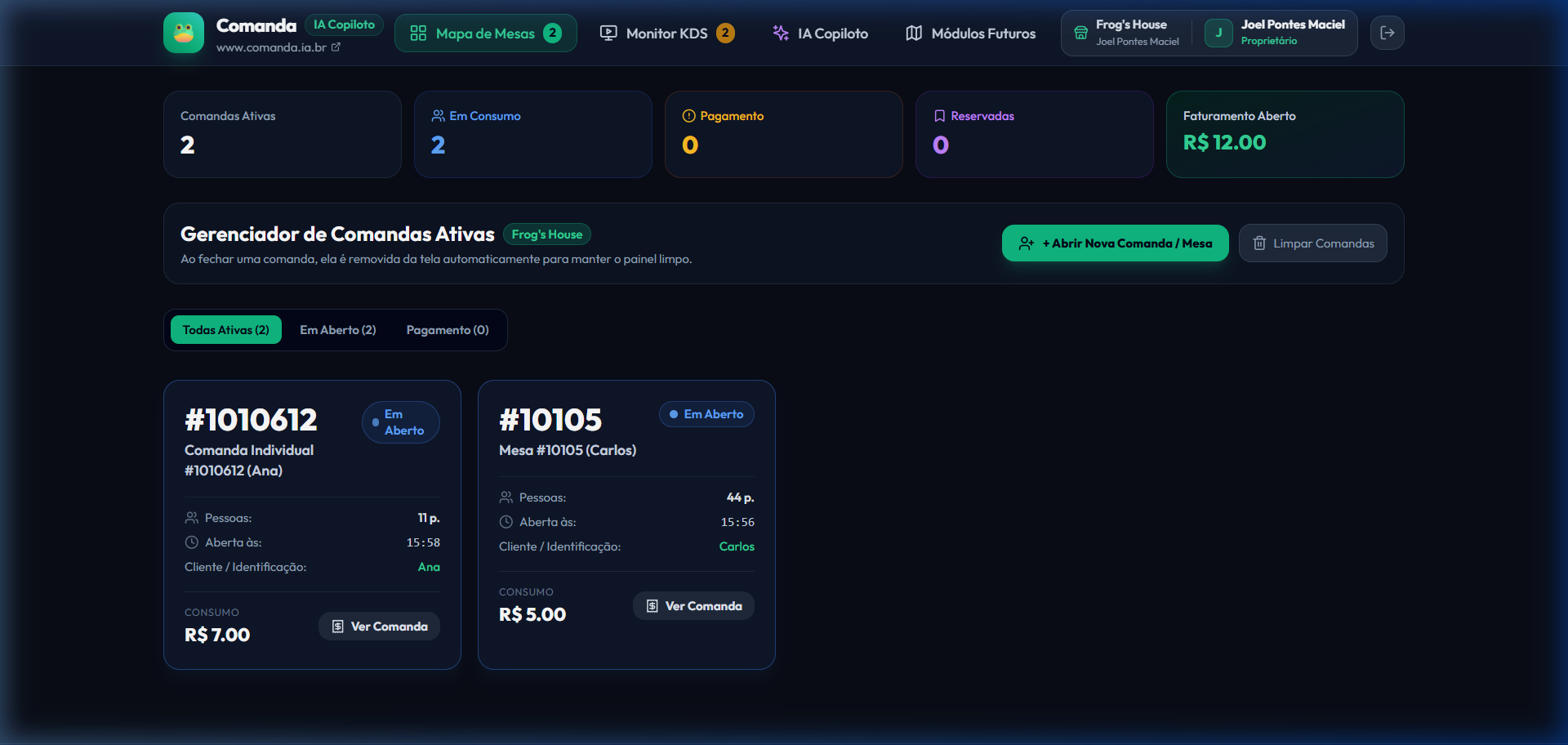The image size is (1568, 745).
Task: View comanda #10105 for Carlos
Action: click(x=694, y=606)
